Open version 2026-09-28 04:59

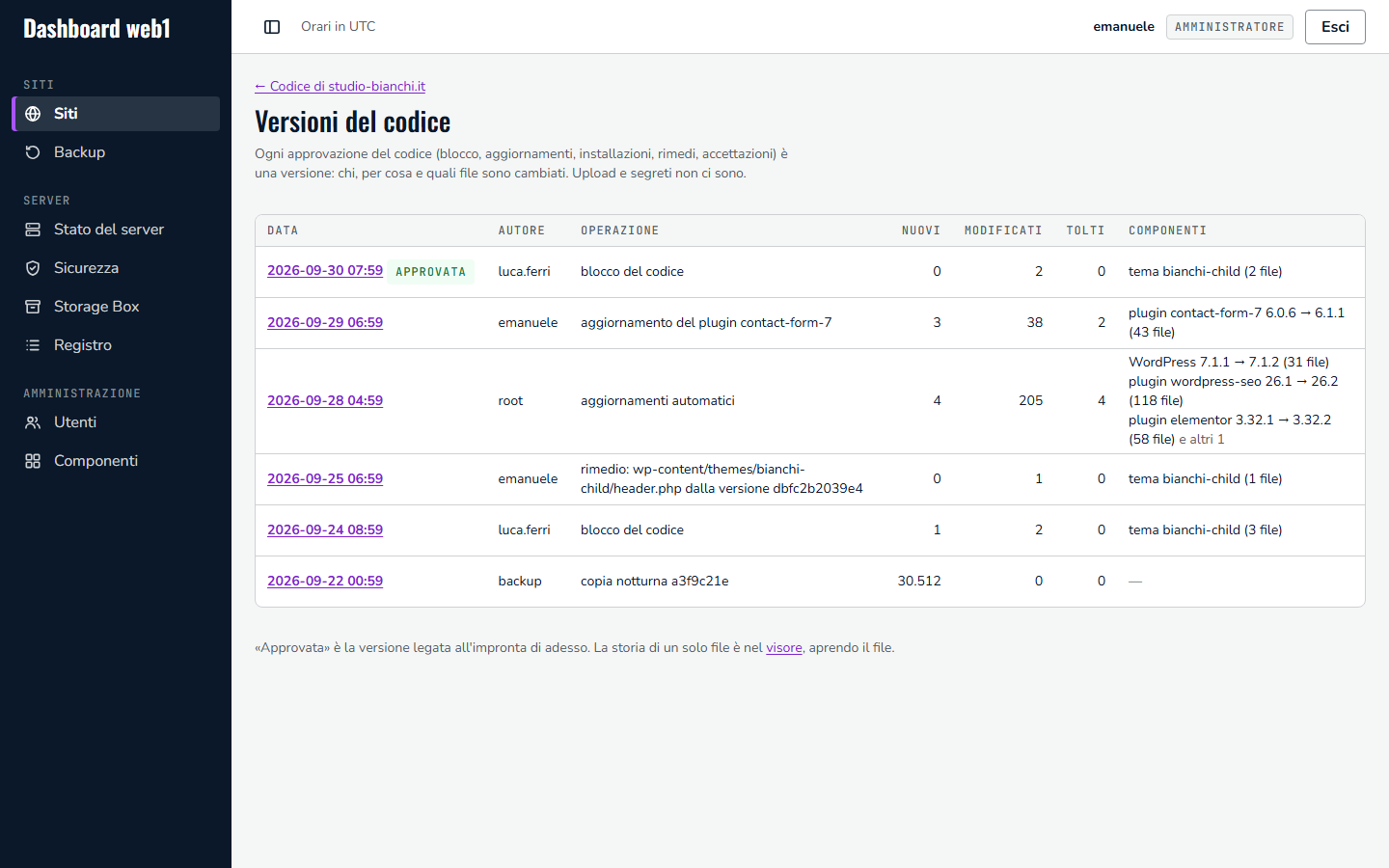point(325,400)
